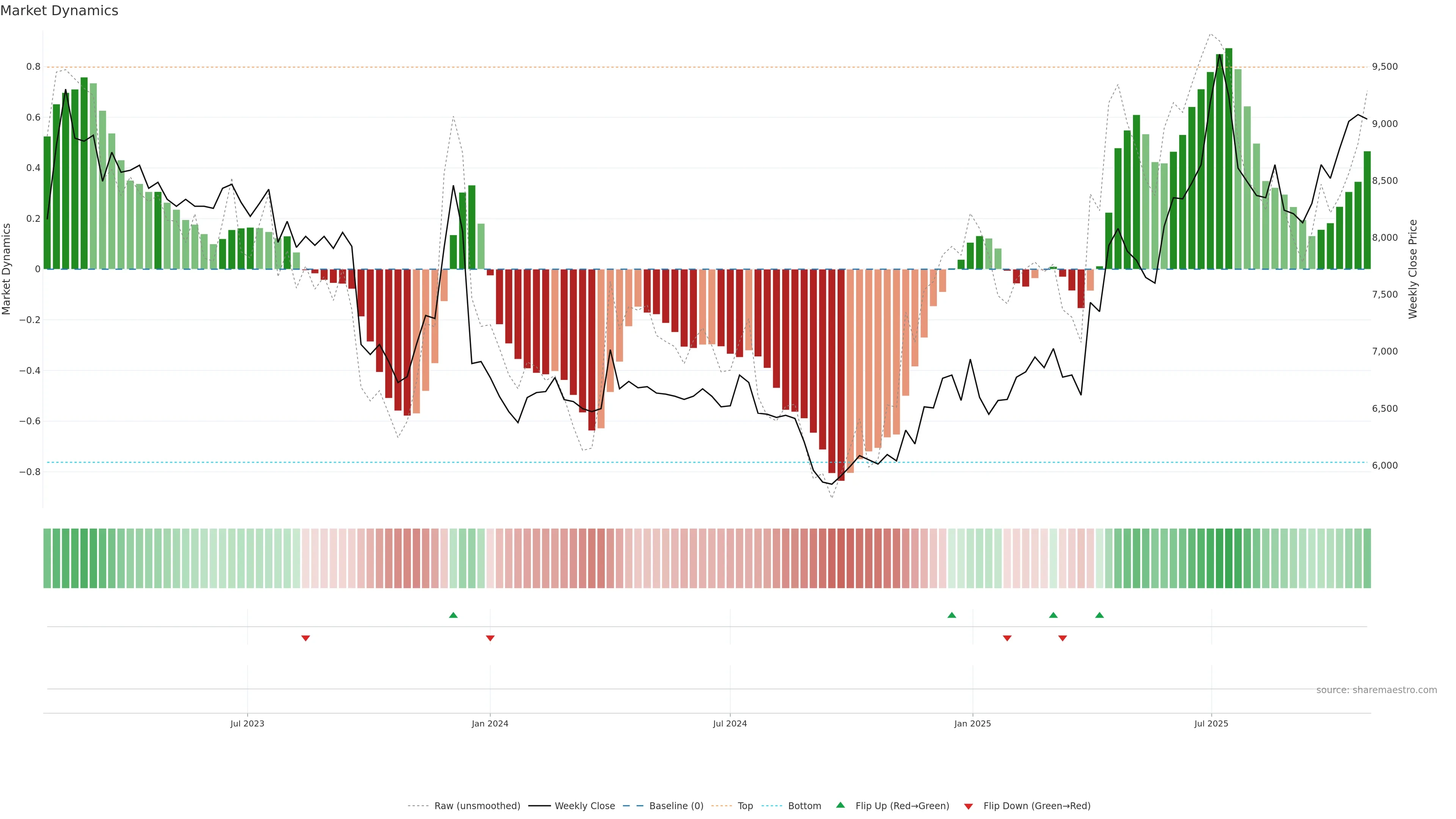The image size is (1456, 819).
Task: Click the green triangle icon in the legend
Action: pos(841,805)
